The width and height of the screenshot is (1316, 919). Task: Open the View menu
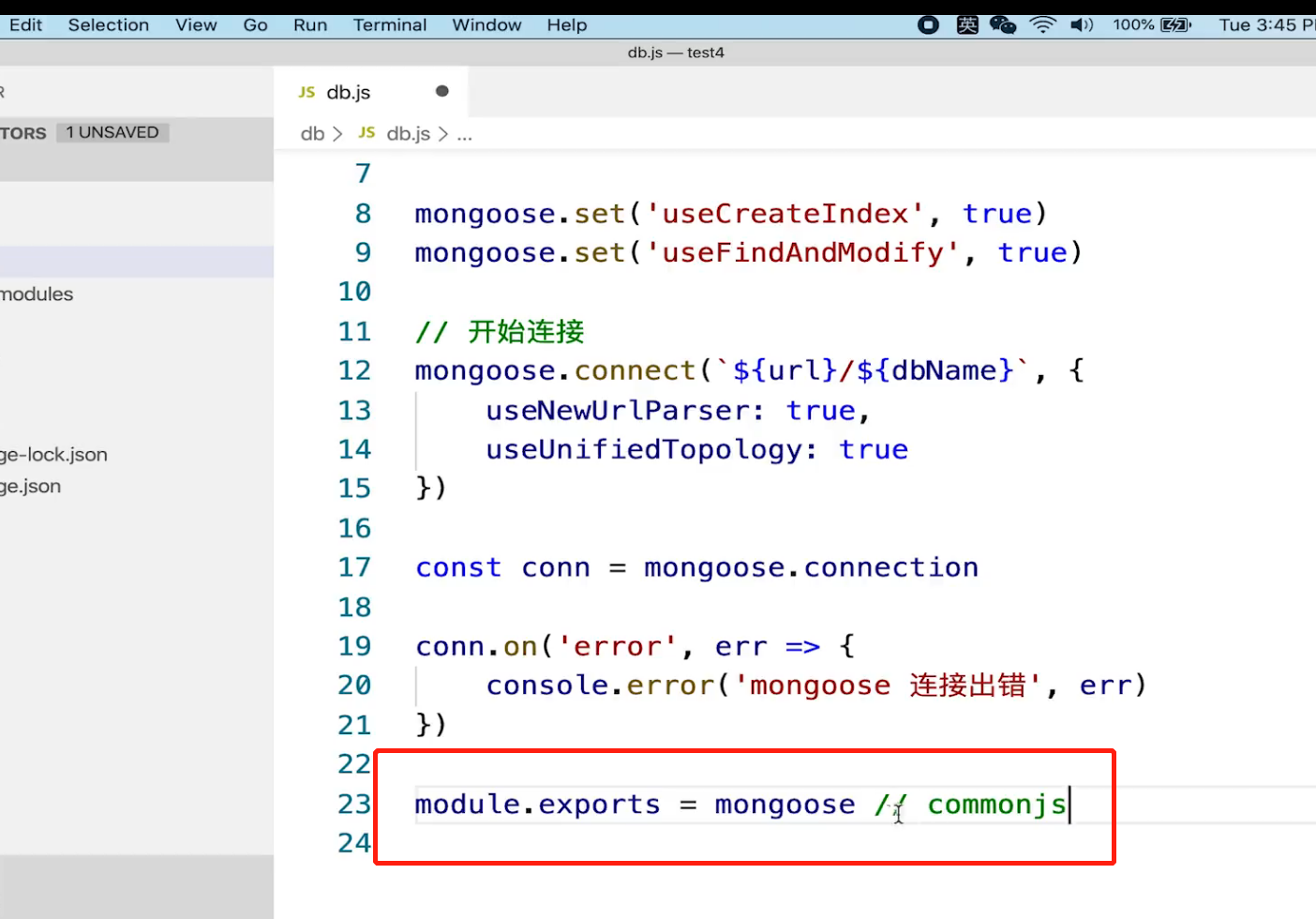196,25
